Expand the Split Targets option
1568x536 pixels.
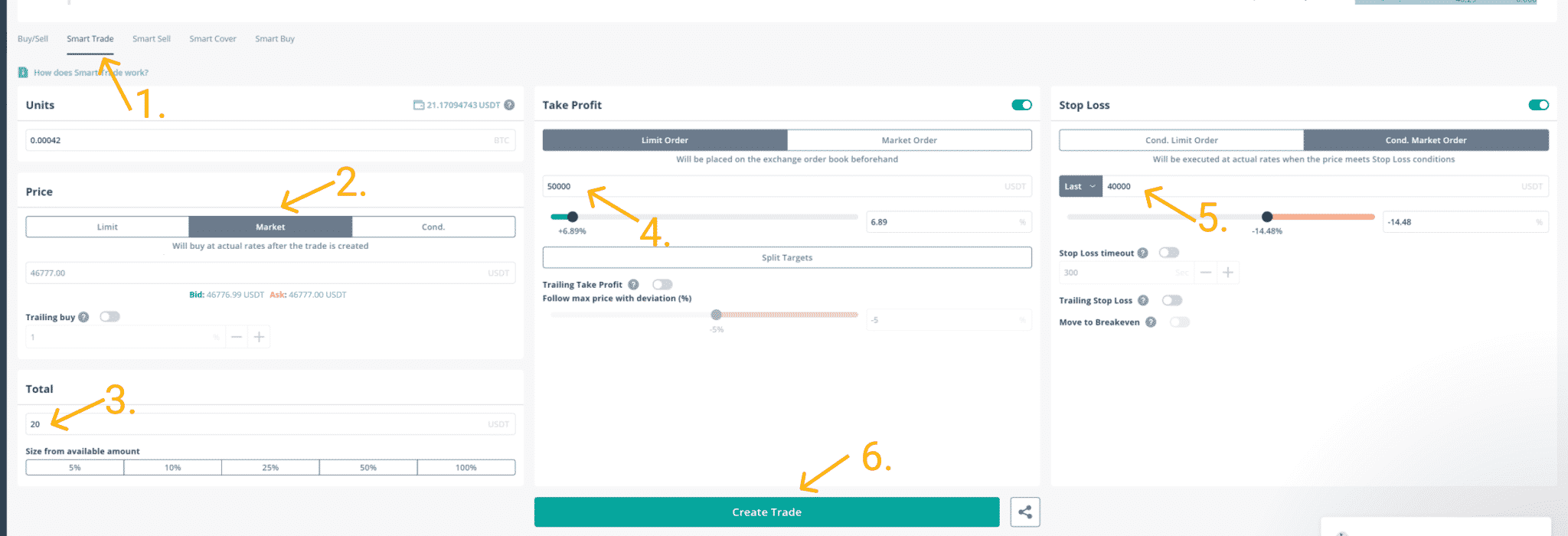tap(787, 257)
